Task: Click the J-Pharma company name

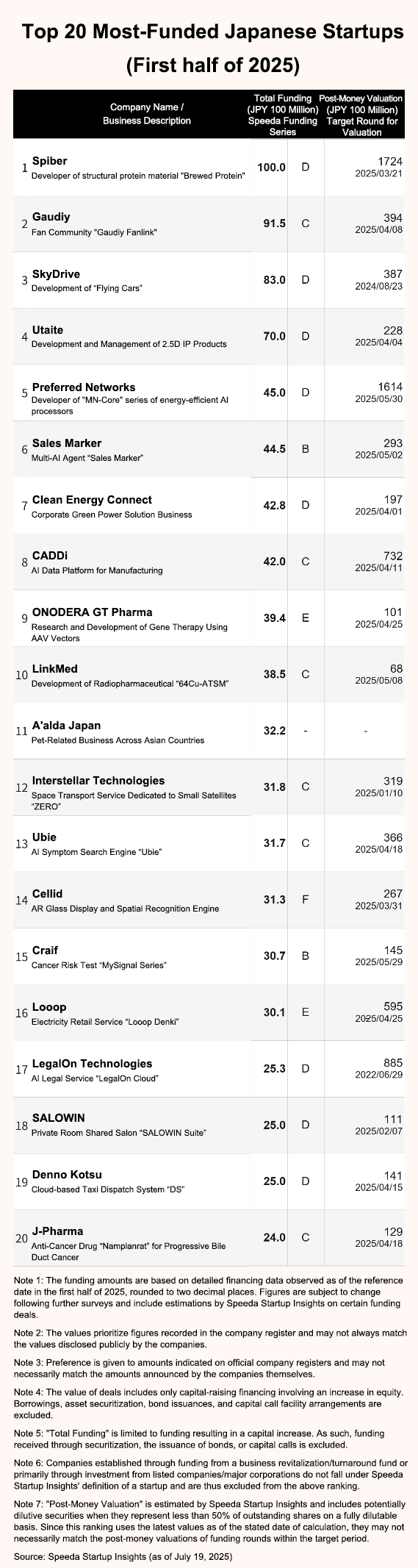Action: click(57, 1231)
